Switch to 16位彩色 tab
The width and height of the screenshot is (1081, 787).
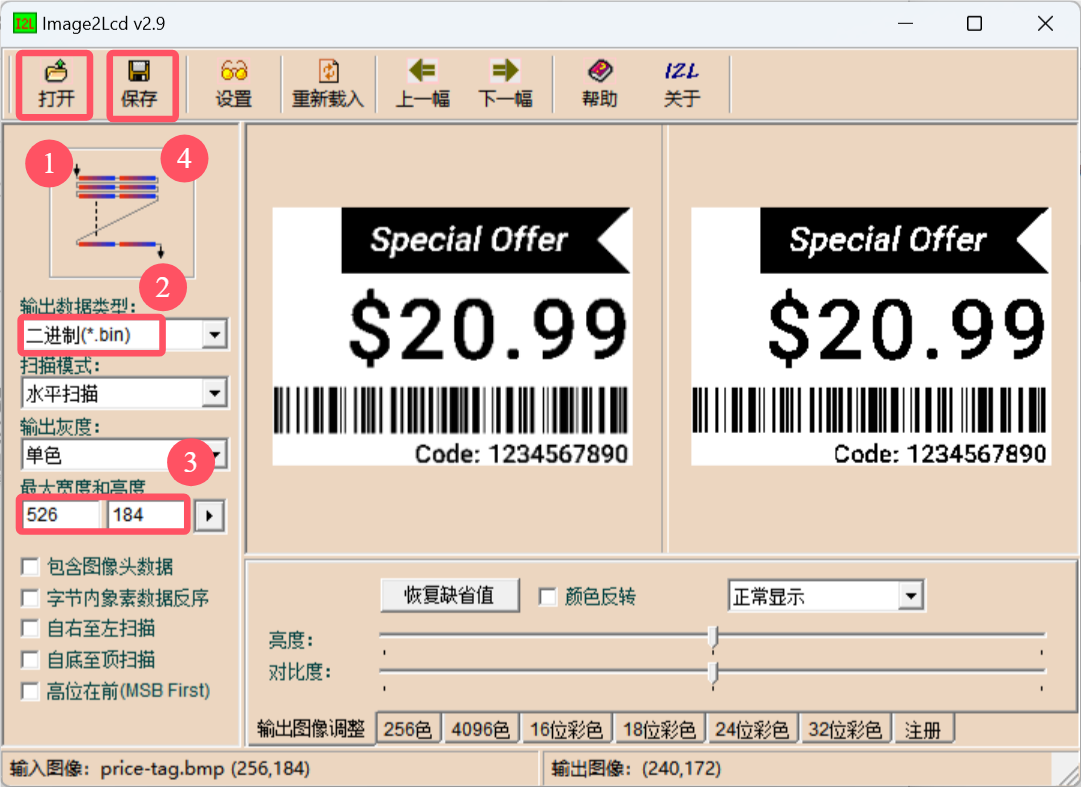[566, 729]
